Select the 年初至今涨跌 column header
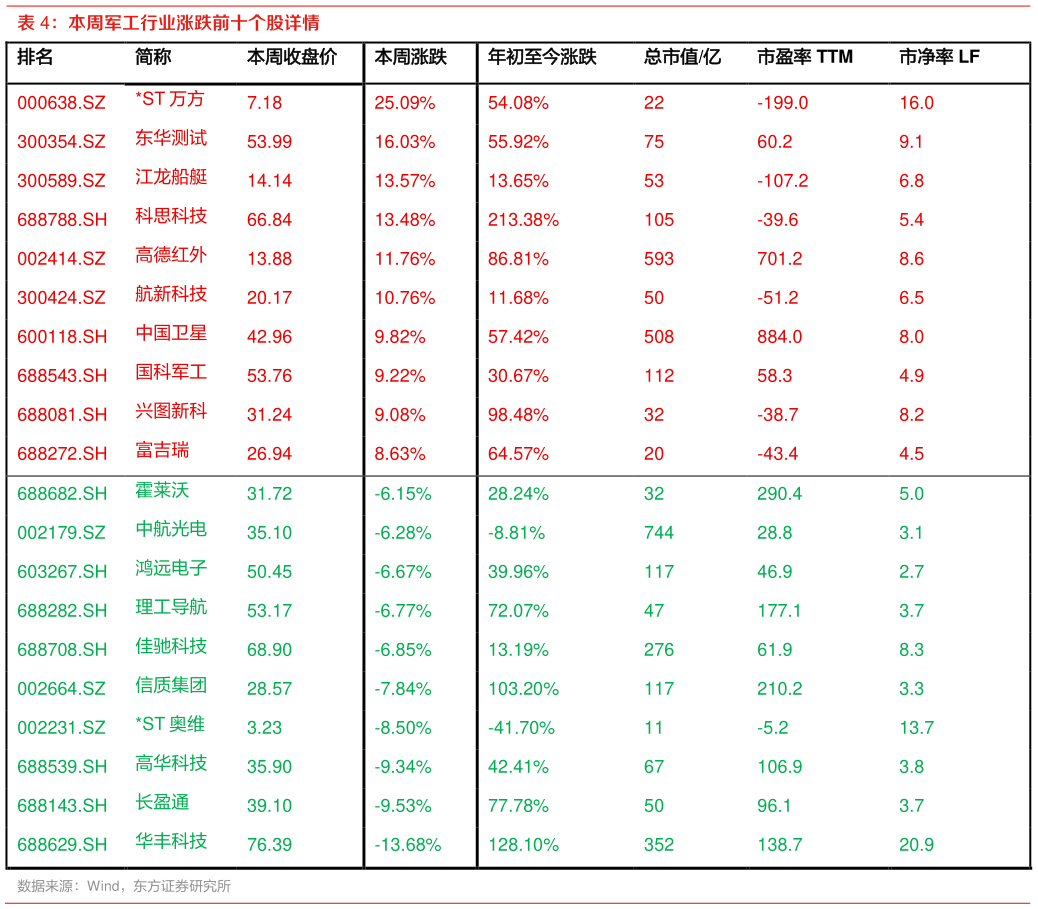Image resolution: width=1038 pixels, height=909 pixels. [x=542, y=57]
